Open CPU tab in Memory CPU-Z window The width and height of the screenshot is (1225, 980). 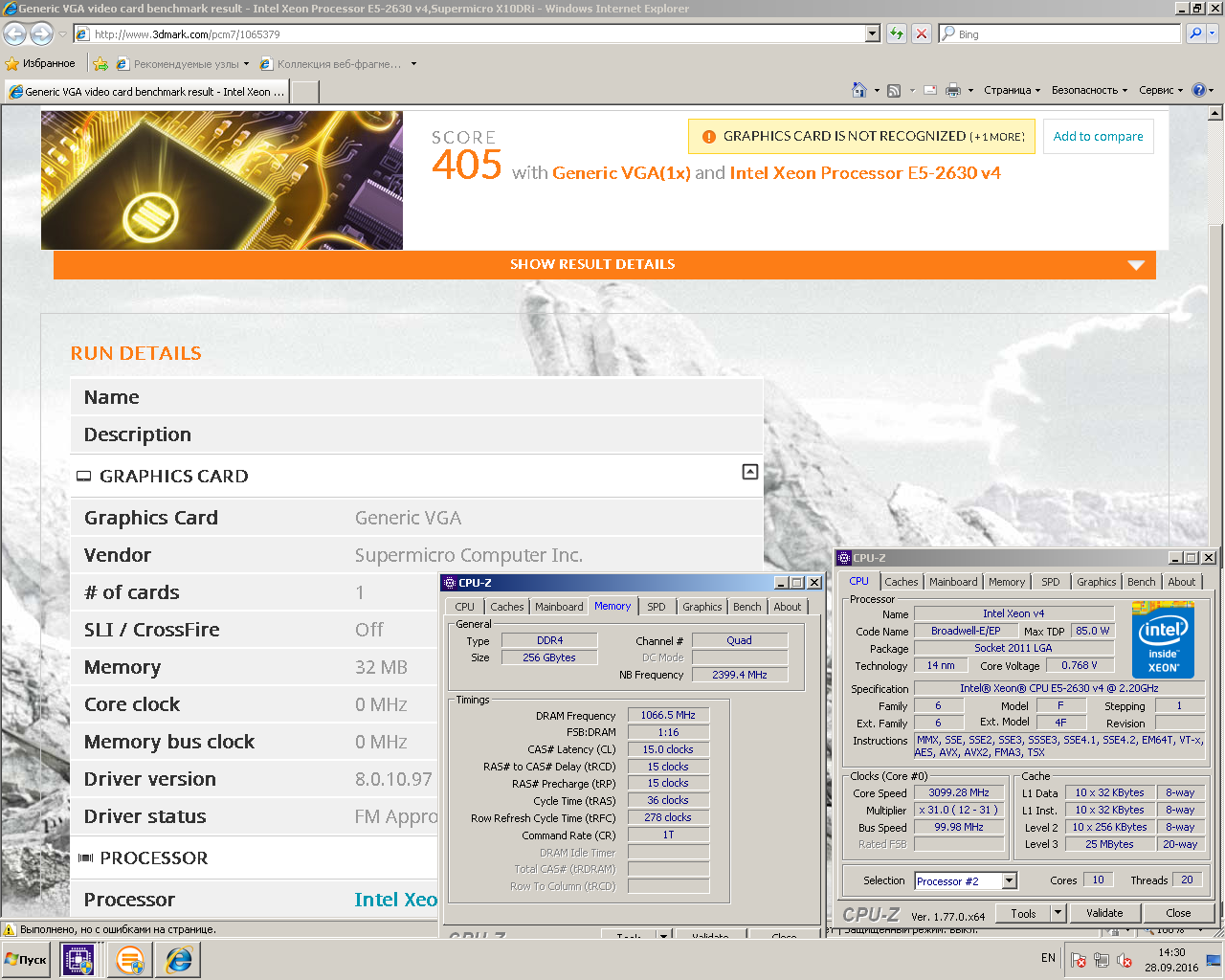click(464, 607)
